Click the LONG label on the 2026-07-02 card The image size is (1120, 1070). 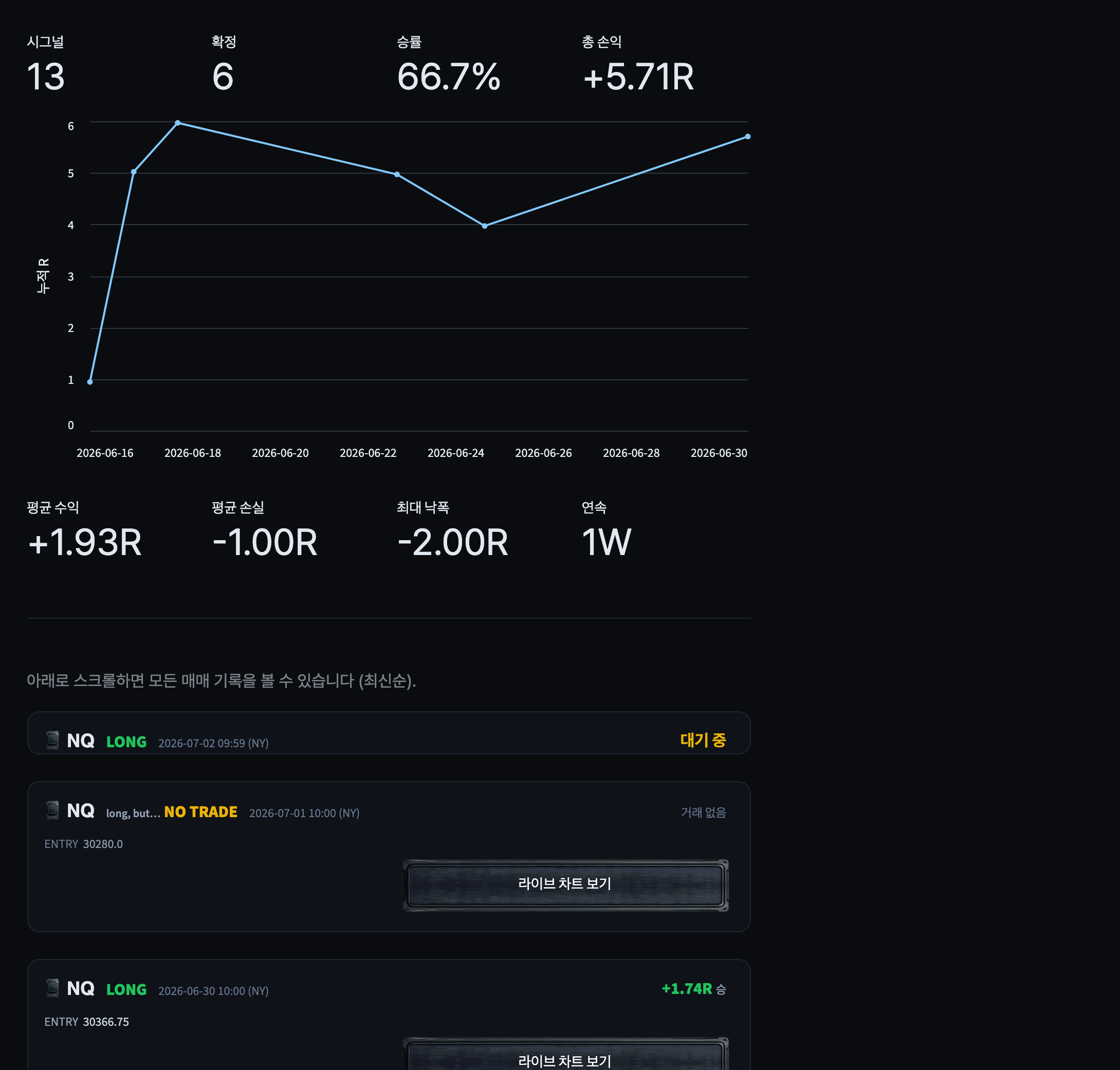[126, 742]
